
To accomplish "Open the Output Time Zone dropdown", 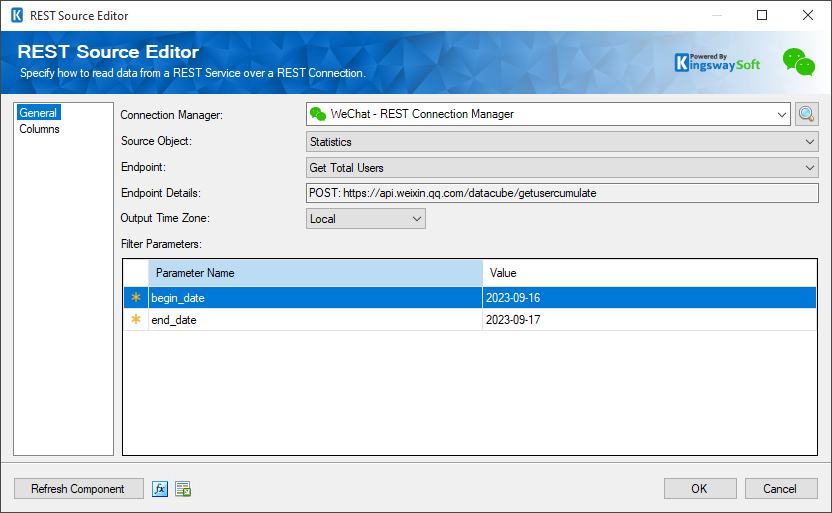I will coord(366,219).
